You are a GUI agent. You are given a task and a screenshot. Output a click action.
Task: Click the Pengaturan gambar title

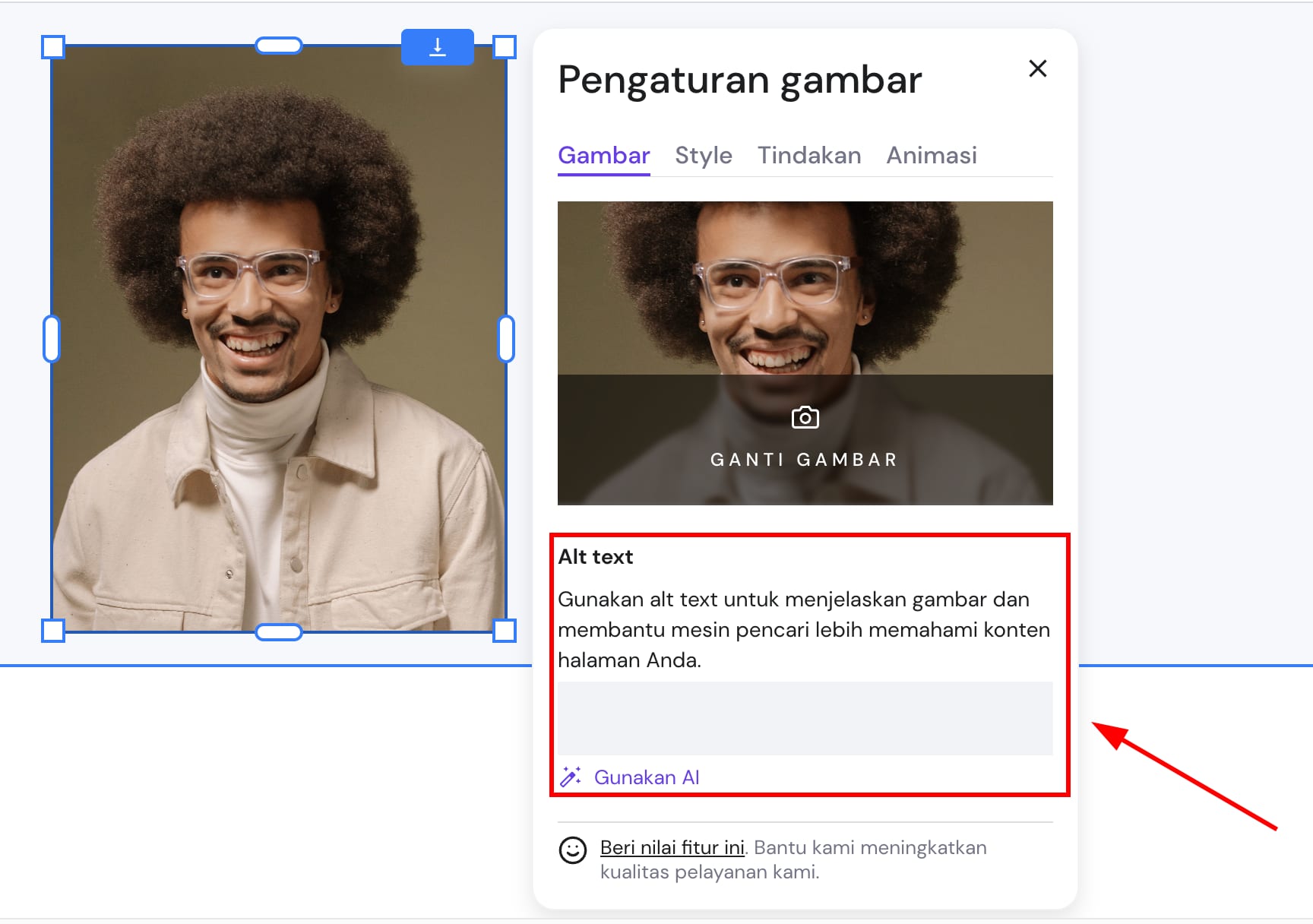click(x=740, y=80)
